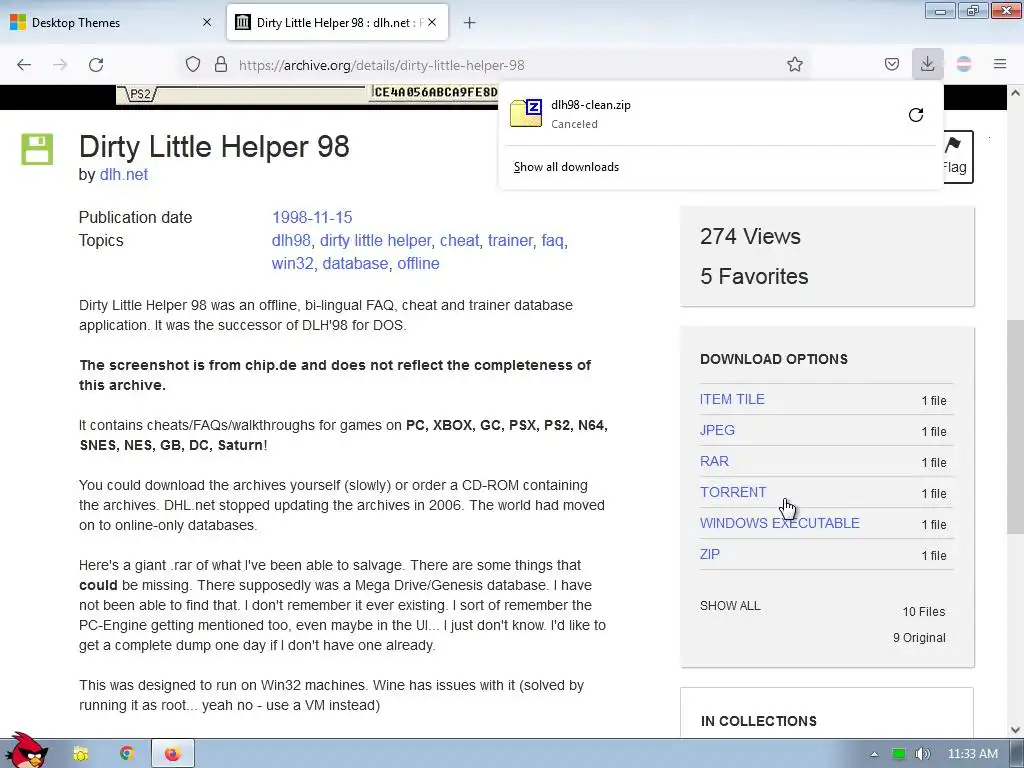This screenshot has width=1024, height=768.
Task: Click the 5 Favorites statistic
Action: (754, 276)
